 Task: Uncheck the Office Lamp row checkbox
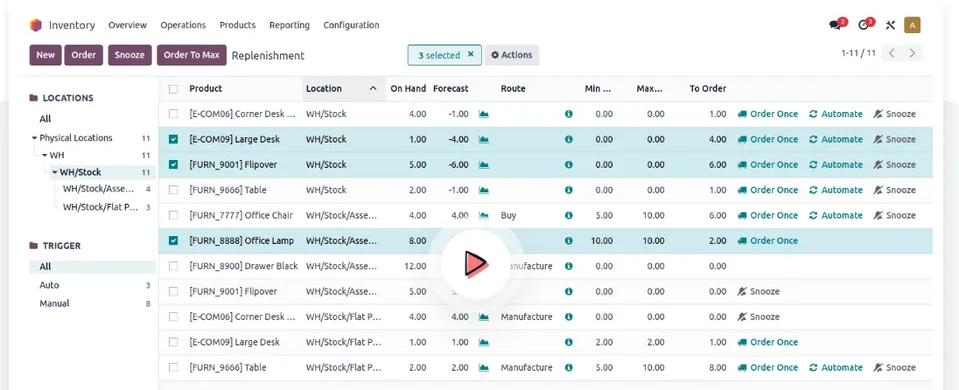[173, 241]
